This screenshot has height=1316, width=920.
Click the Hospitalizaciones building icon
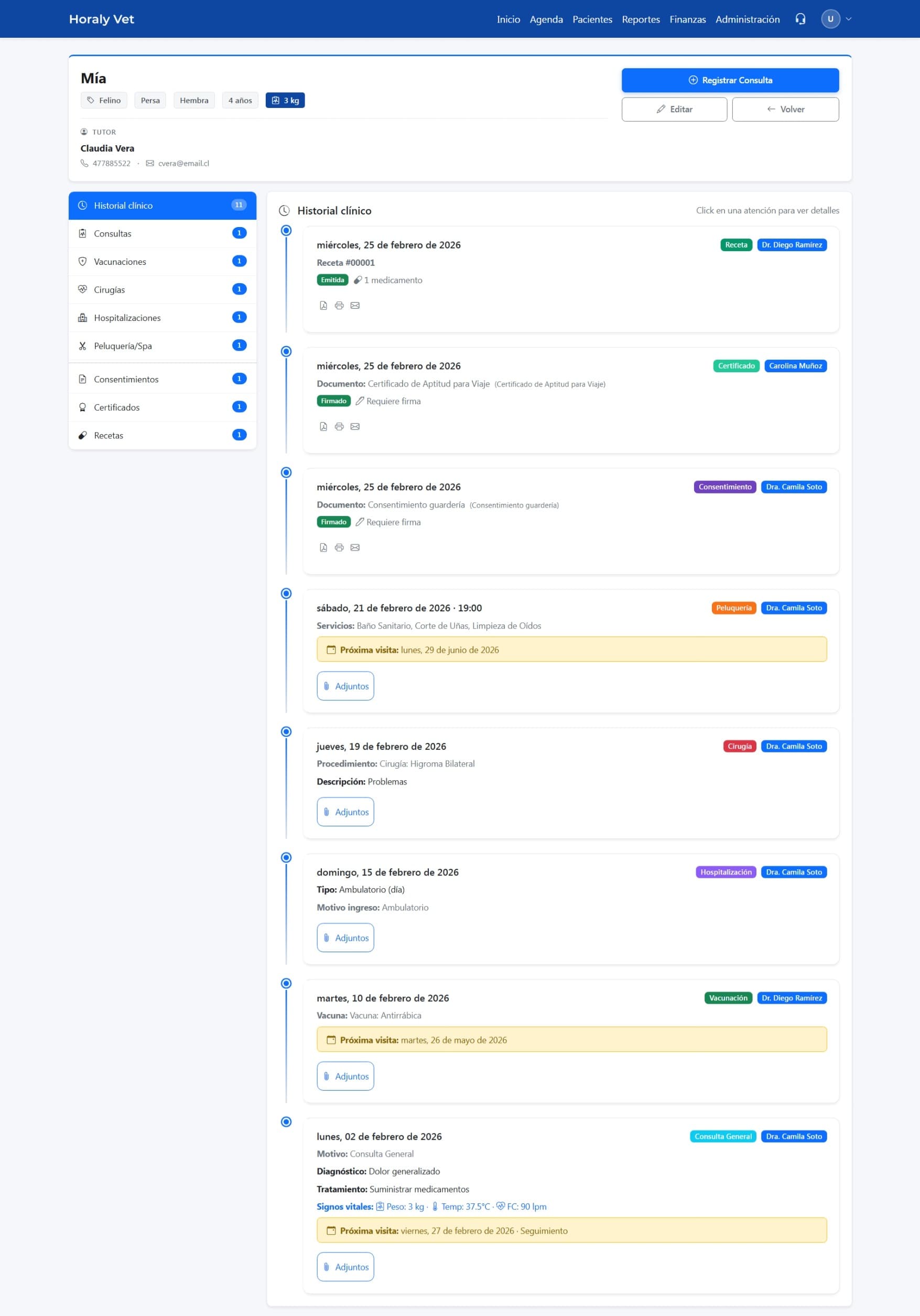(82, 317)
